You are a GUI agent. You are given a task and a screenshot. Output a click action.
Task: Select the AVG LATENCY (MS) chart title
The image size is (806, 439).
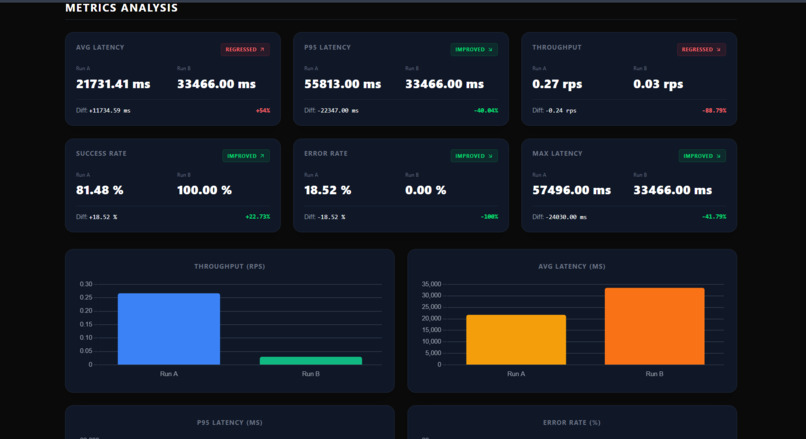[572, 266]
